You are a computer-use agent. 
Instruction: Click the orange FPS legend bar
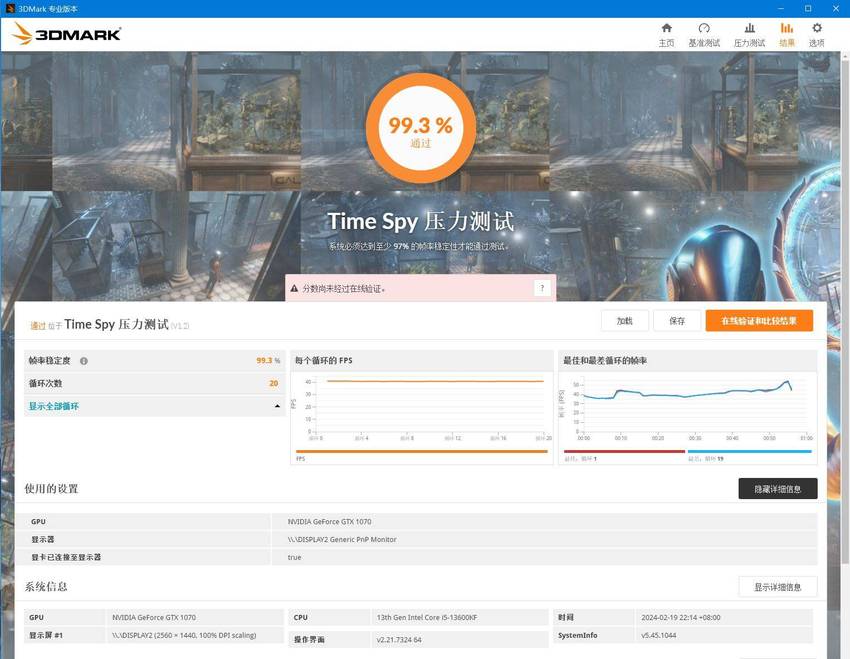click(x=422, y=451)
